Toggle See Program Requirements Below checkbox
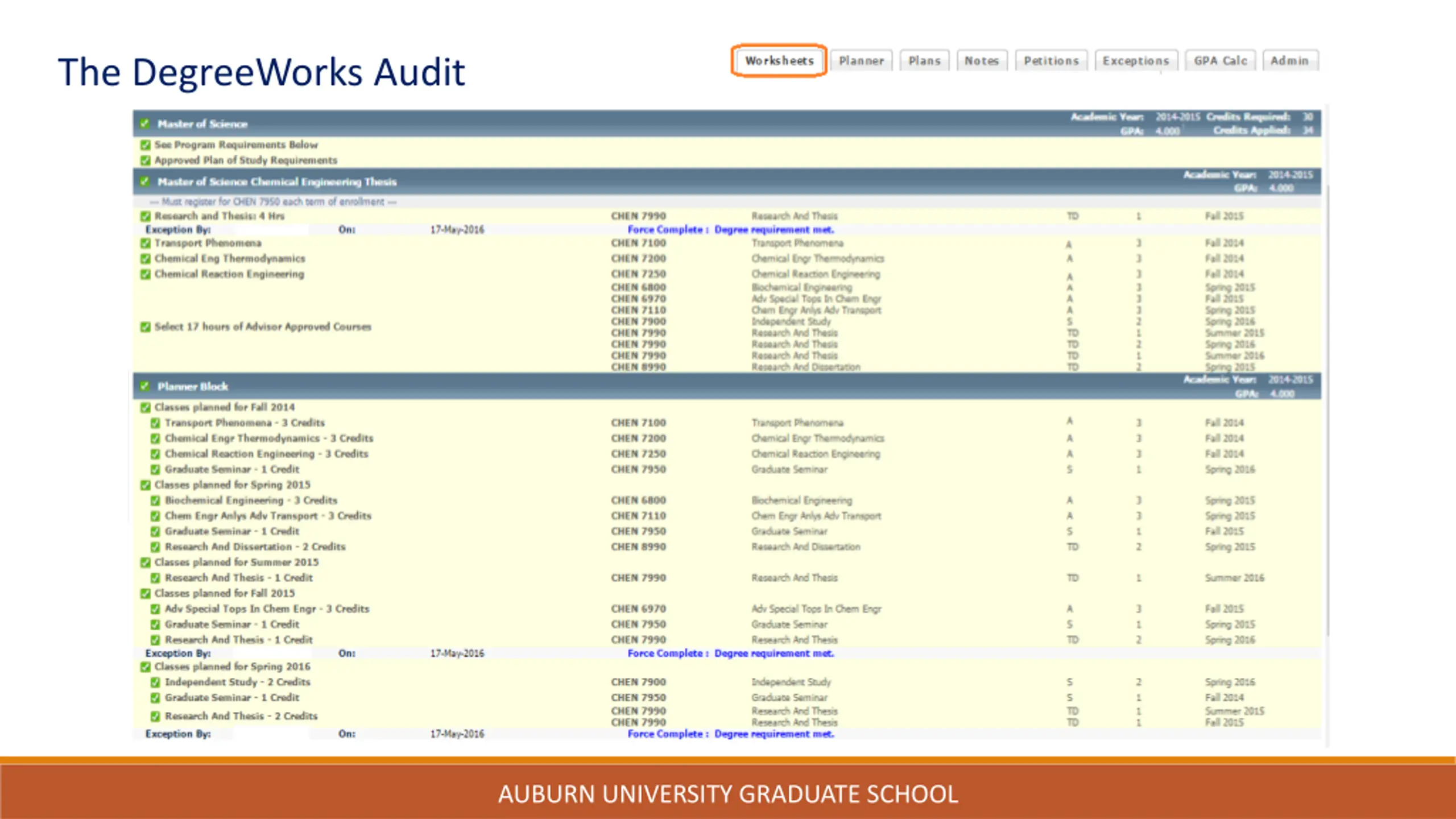Image resolution: width=1456 pixels, height=819 pixels. coord(146,145)
